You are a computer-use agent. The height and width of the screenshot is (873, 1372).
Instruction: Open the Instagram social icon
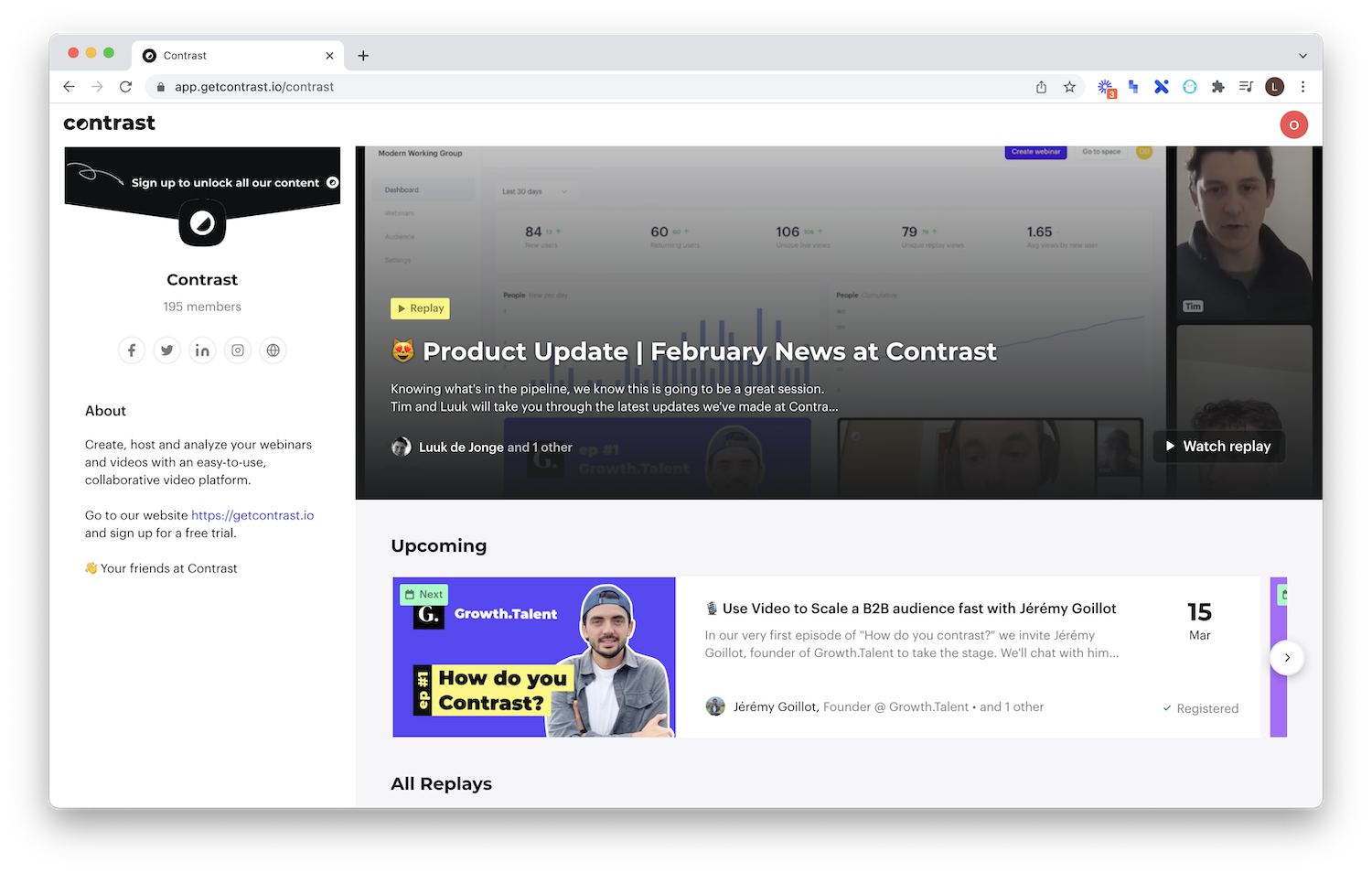238,350
